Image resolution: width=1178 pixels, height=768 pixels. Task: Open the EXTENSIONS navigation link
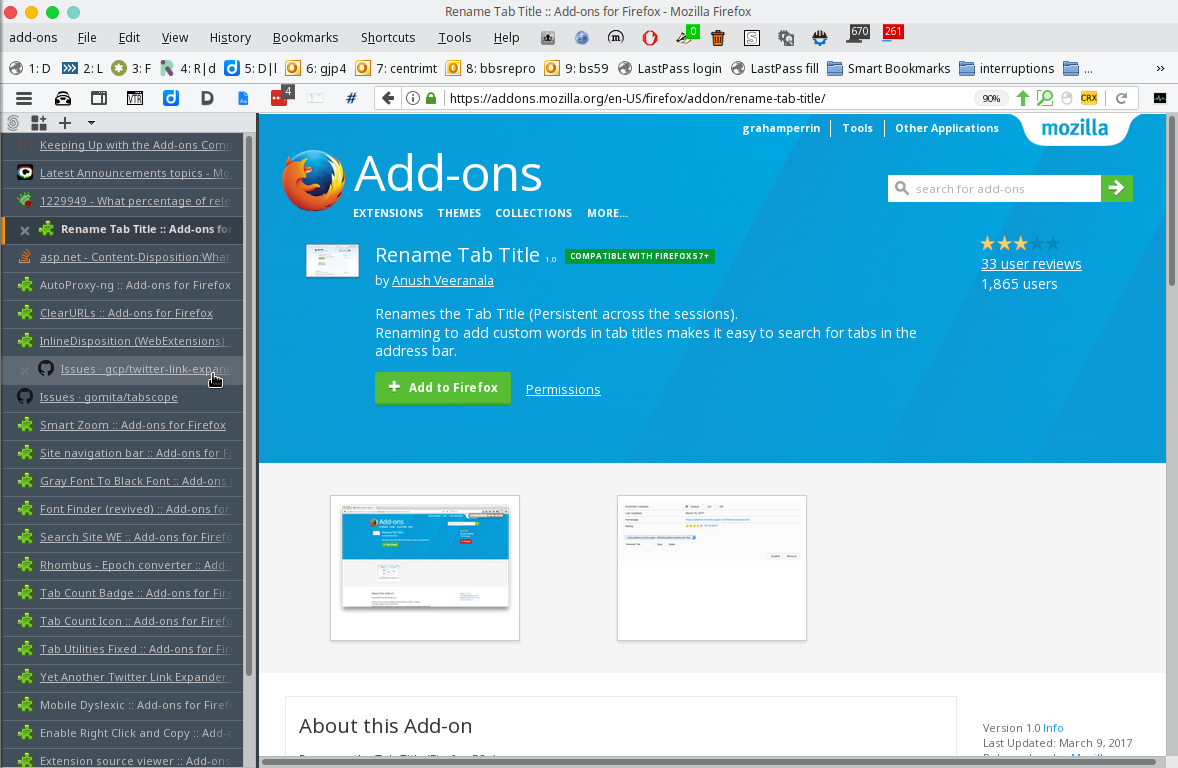[x=388, y=213]
